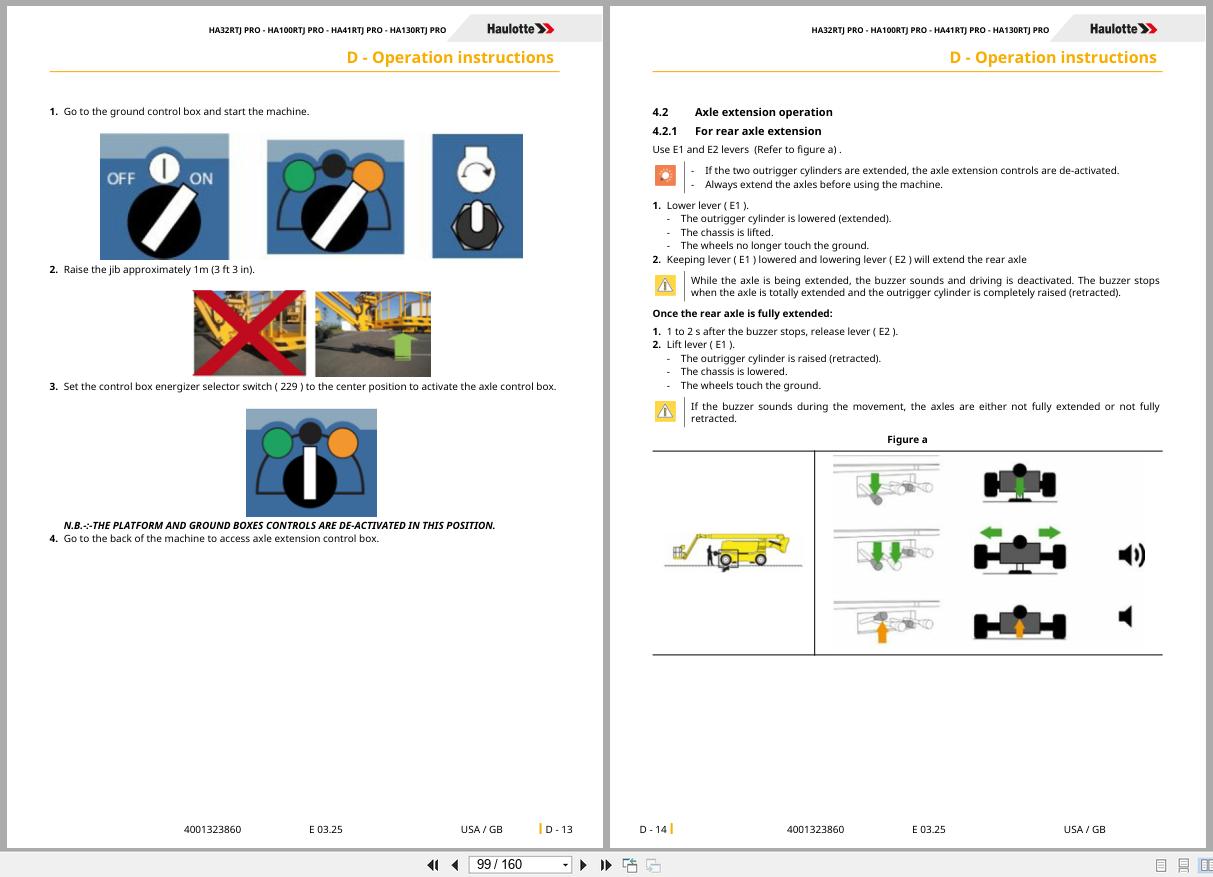The image size is (1213, 877).
Task: Switch to continuous scrolling page view
Action: coord(1184,865)
